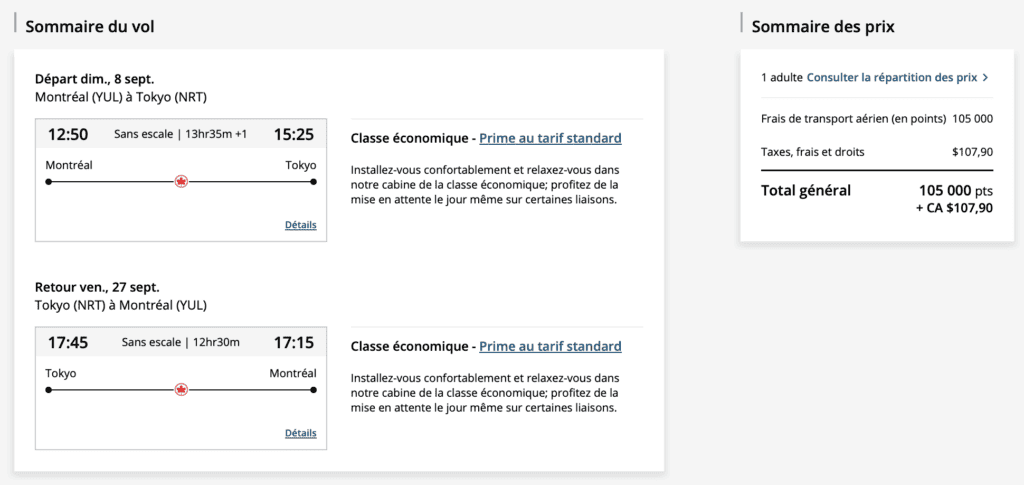Open Détails for the Montréal to Tokyo flight
Viewport: 1024px width, 485px height.
(300, 225)
